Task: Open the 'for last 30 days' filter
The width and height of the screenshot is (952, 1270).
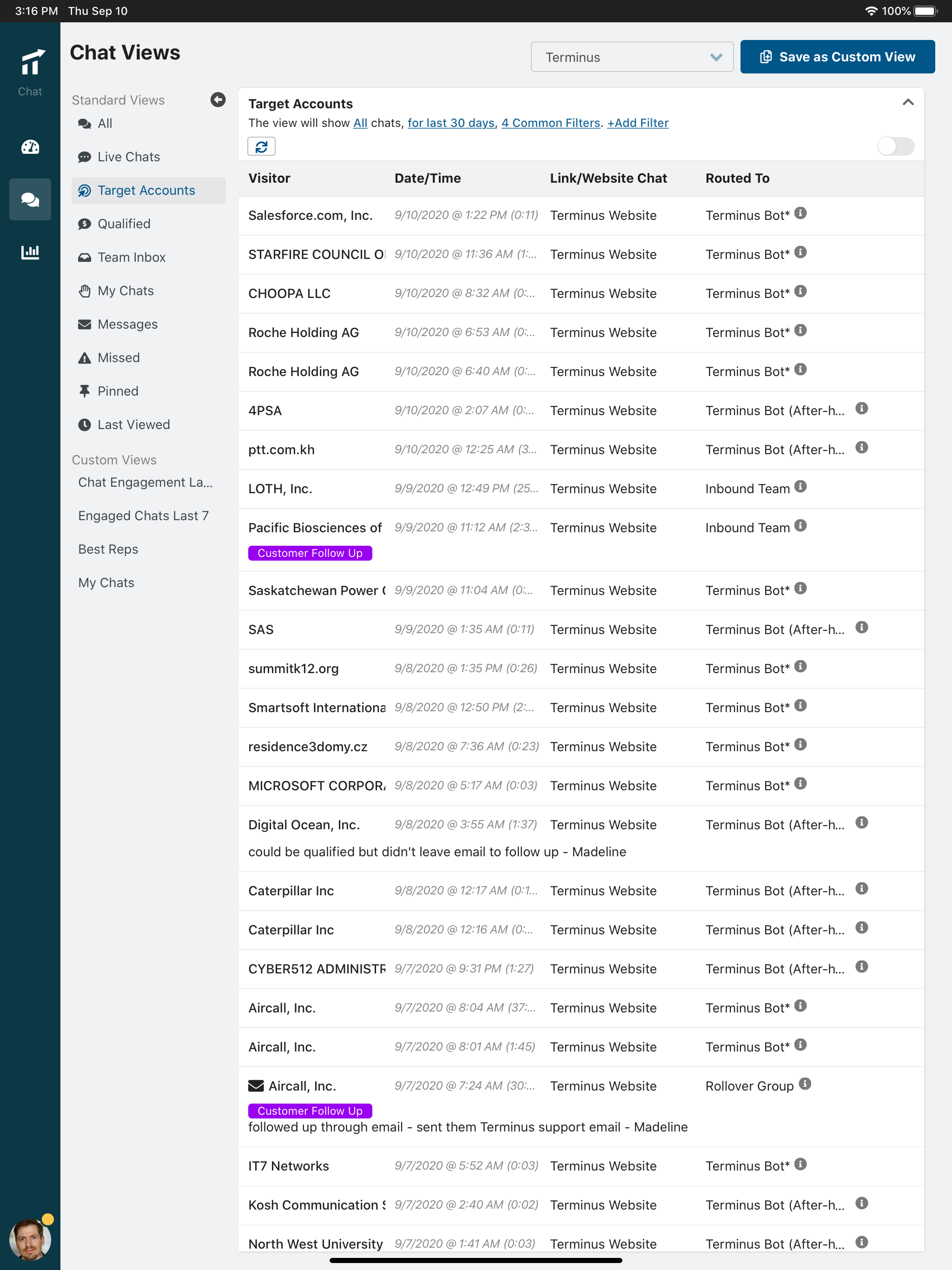Action: point(451,123)
